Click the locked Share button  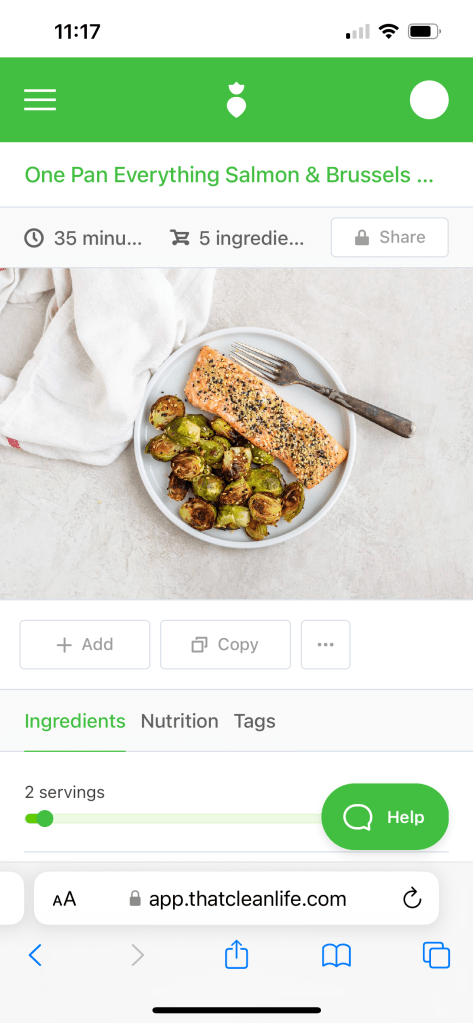click(x=389, y=237)
